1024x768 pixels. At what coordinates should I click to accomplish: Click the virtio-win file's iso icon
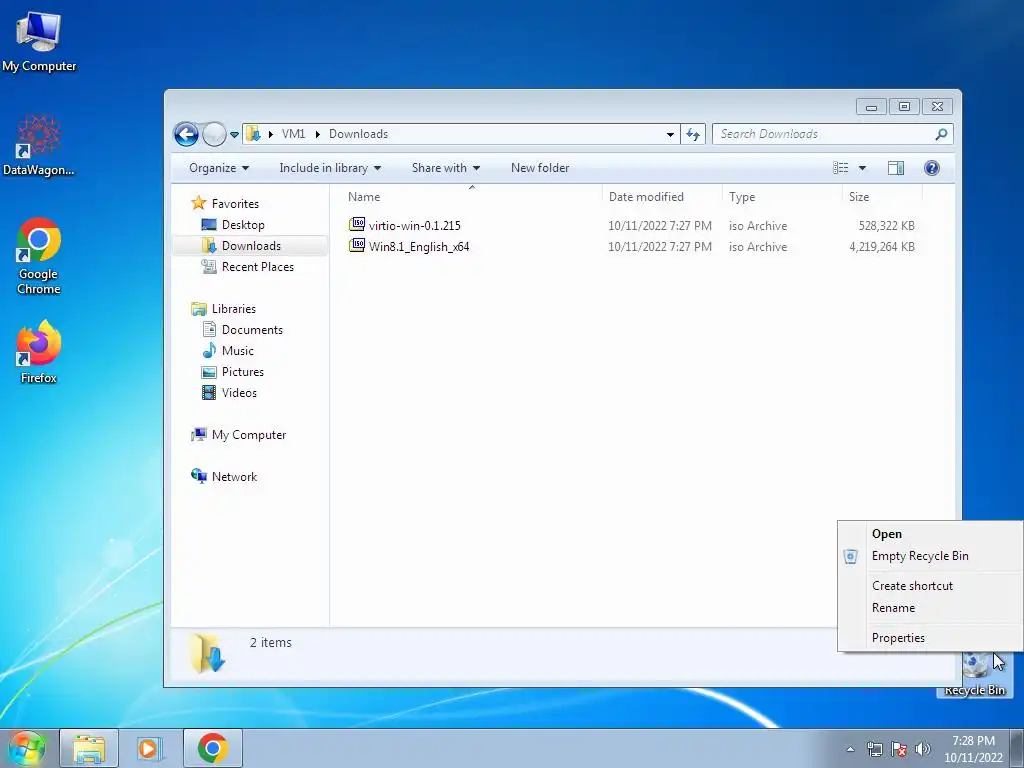(357, 225)
